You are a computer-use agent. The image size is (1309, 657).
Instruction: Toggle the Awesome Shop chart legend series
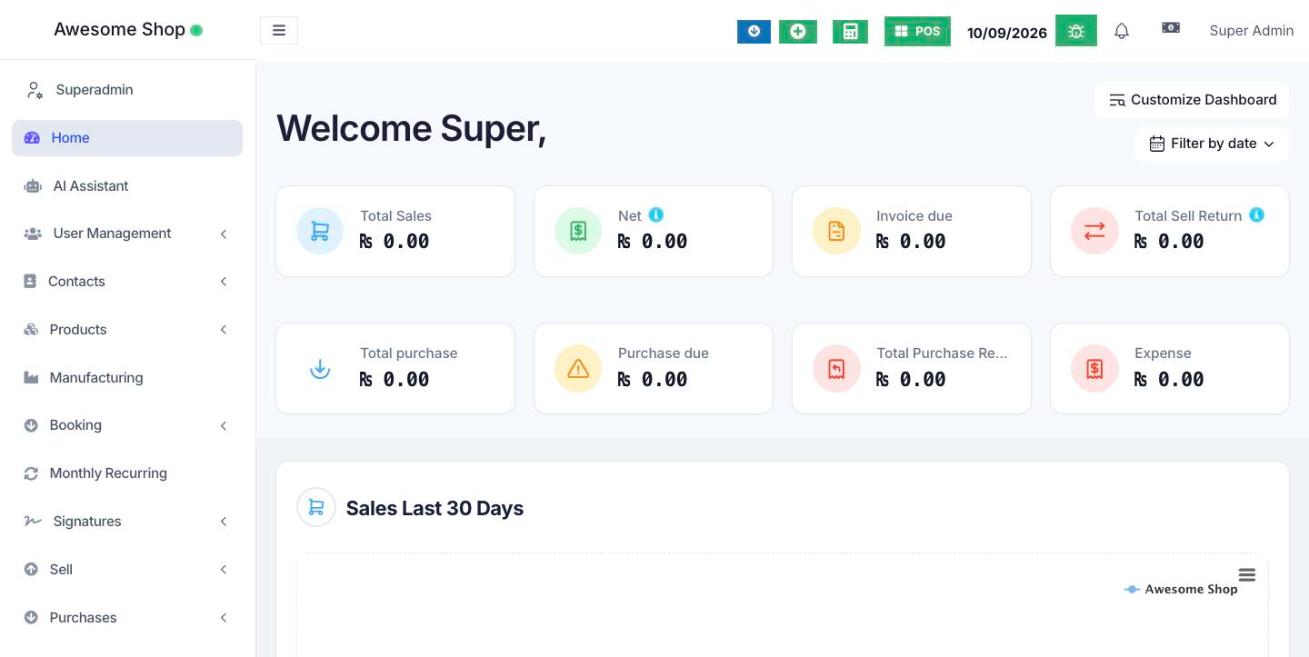1181,590
